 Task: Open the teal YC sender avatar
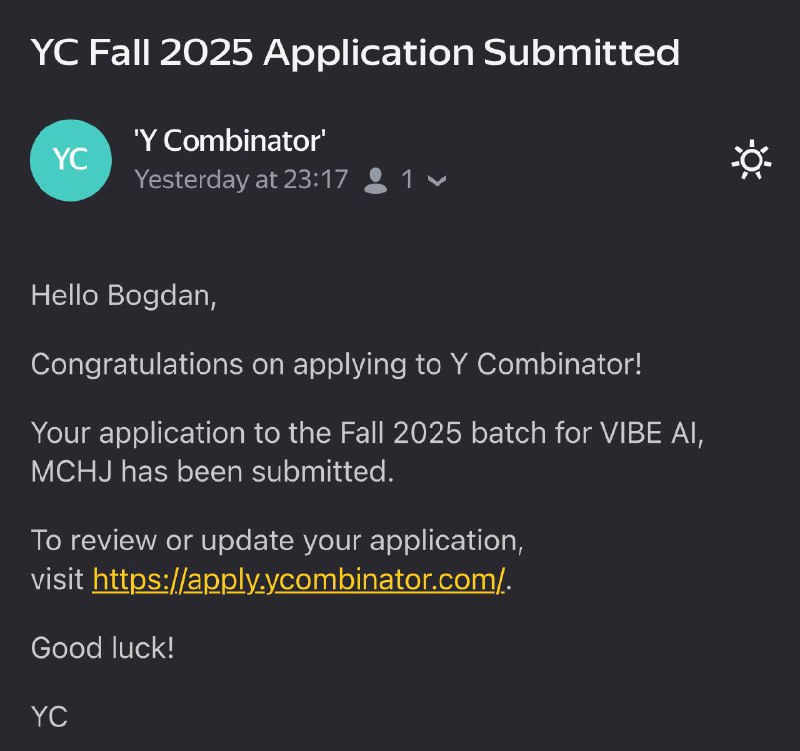coord(71,160)
